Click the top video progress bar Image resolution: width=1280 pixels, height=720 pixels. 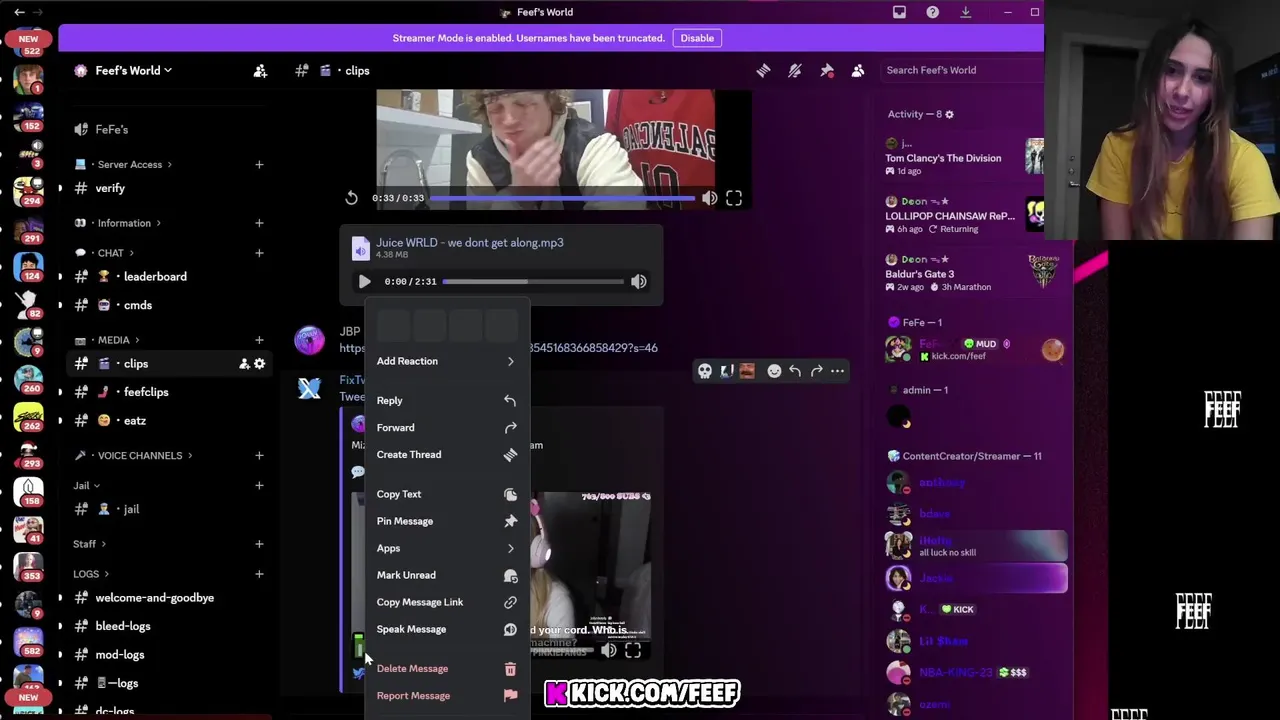click(x=562, y=198)
